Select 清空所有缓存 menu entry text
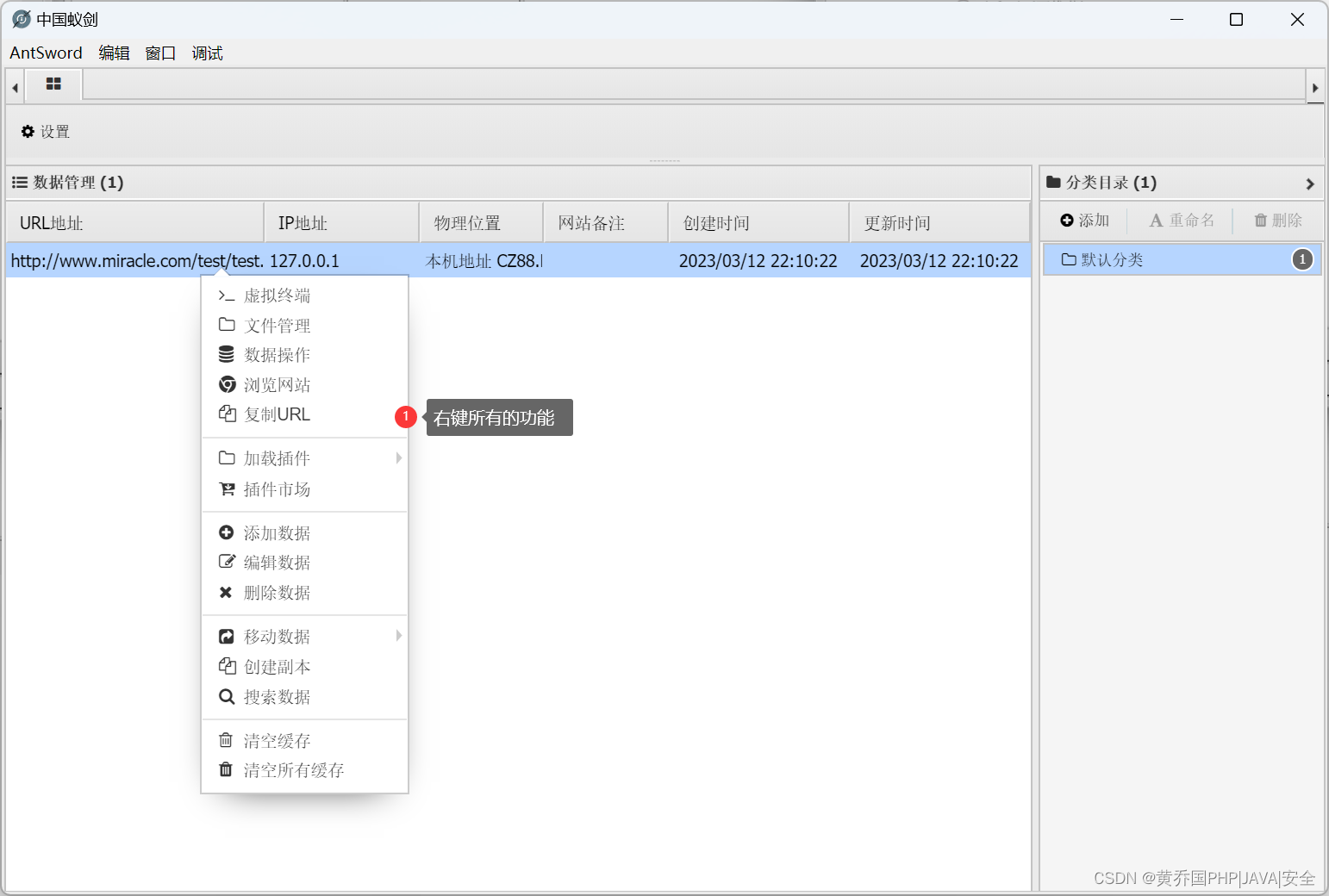Screen dimensions: 1329x896 coord(294,770)
